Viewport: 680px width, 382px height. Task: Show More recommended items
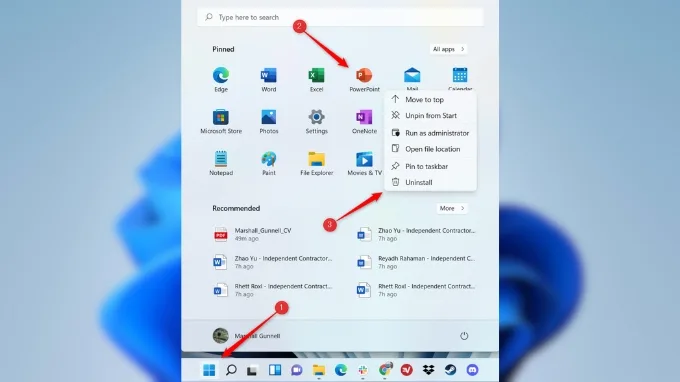pyautogui.click(x=452, y=208)
